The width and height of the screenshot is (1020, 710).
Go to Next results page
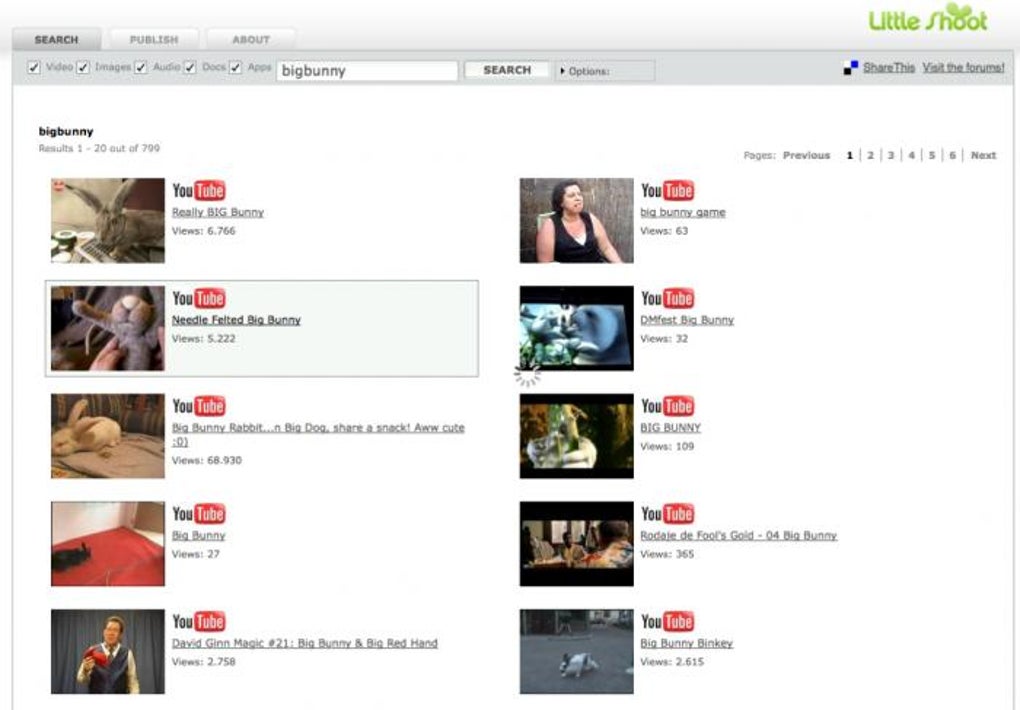point(984,155)
